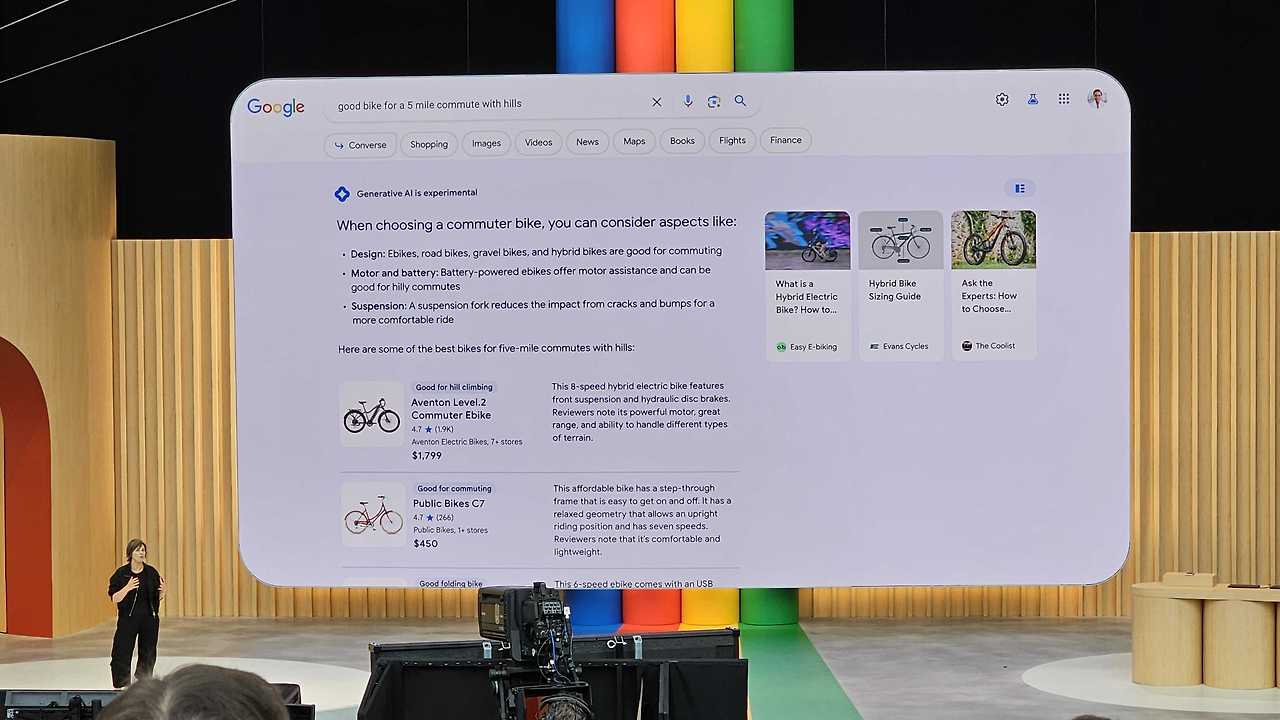Open 'What is a Hybrid Electric Bike?' card
This screenshot has width=1280, height=720.
point(807,285)
